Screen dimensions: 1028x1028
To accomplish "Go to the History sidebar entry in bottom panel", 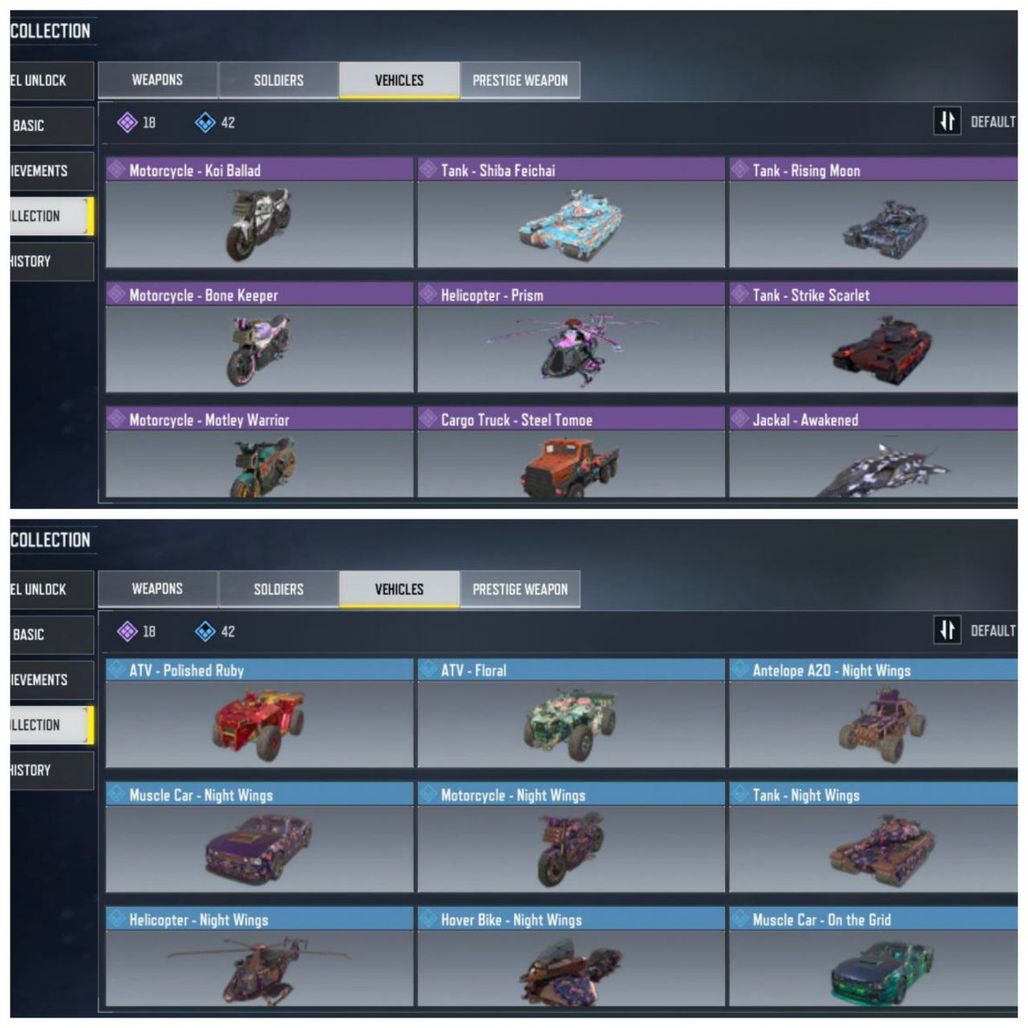I will click(52, 770).
